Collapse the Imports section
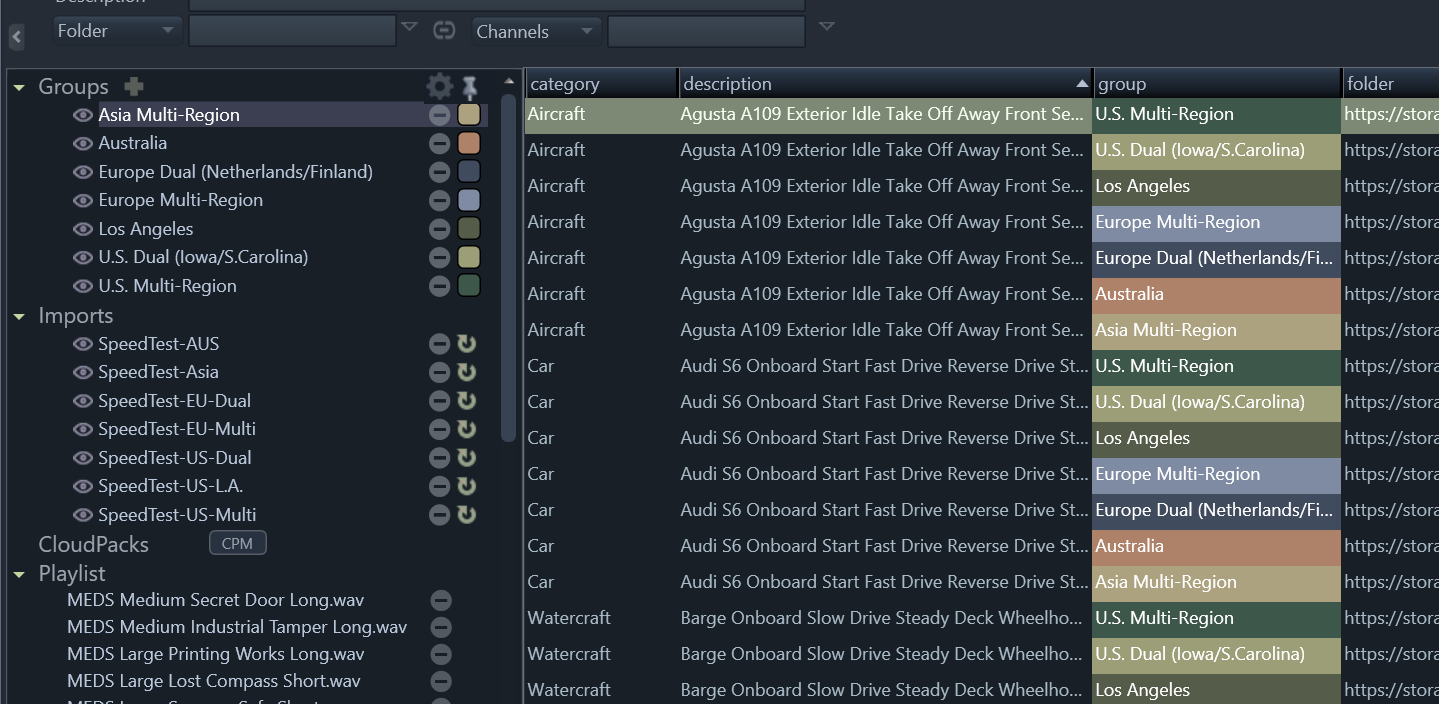Screen dimensions: 1439x704 click(19, 317)
